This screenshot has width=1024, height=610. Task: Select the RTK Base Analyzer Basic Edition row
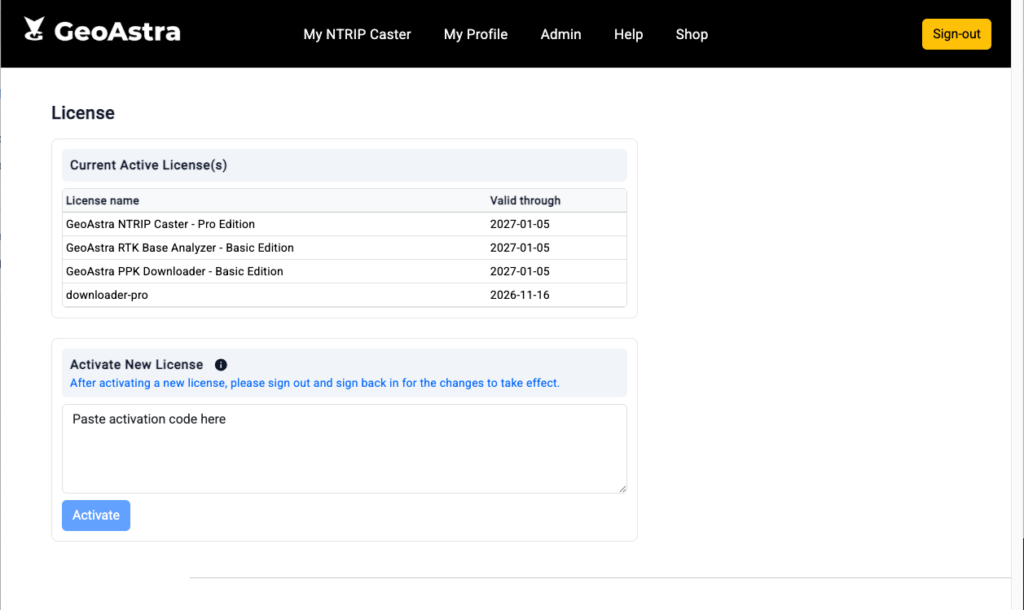point(180,247)
